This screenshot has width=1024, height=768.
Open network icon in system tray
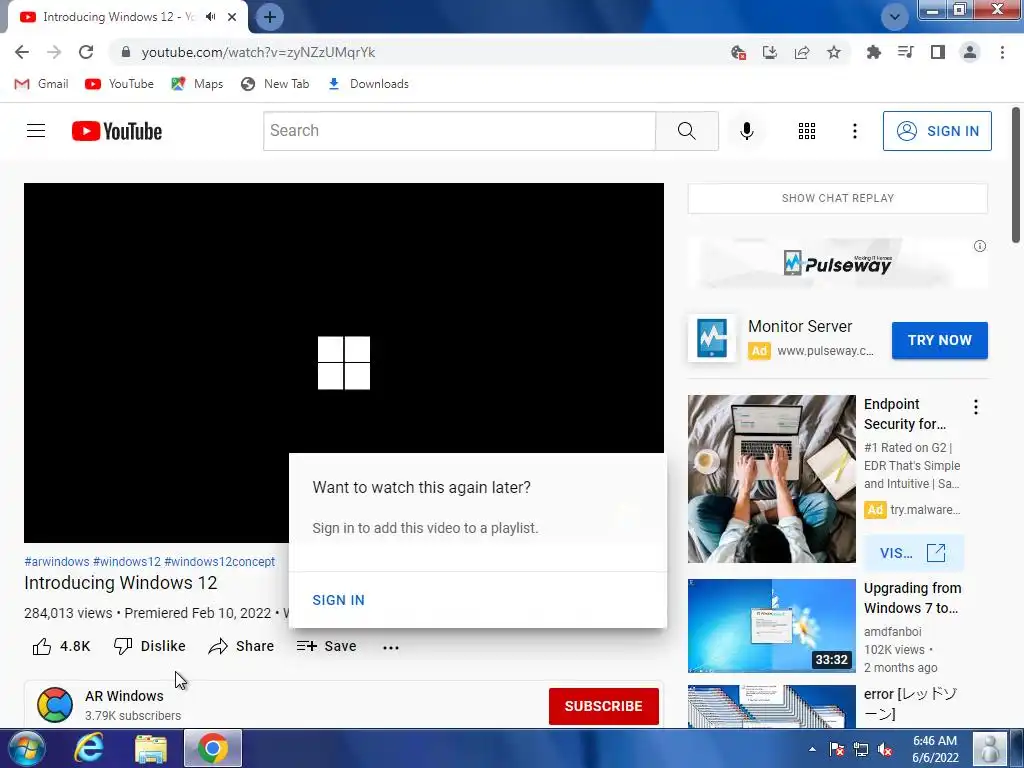click(861, 750)
